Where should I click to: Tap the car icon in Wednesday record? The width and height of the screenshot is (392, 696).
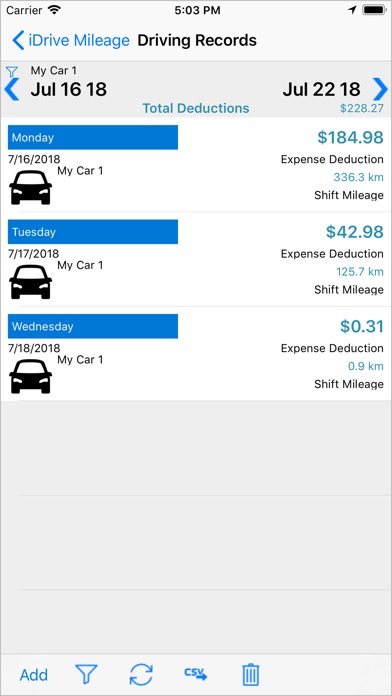click(x=31, y=376)
